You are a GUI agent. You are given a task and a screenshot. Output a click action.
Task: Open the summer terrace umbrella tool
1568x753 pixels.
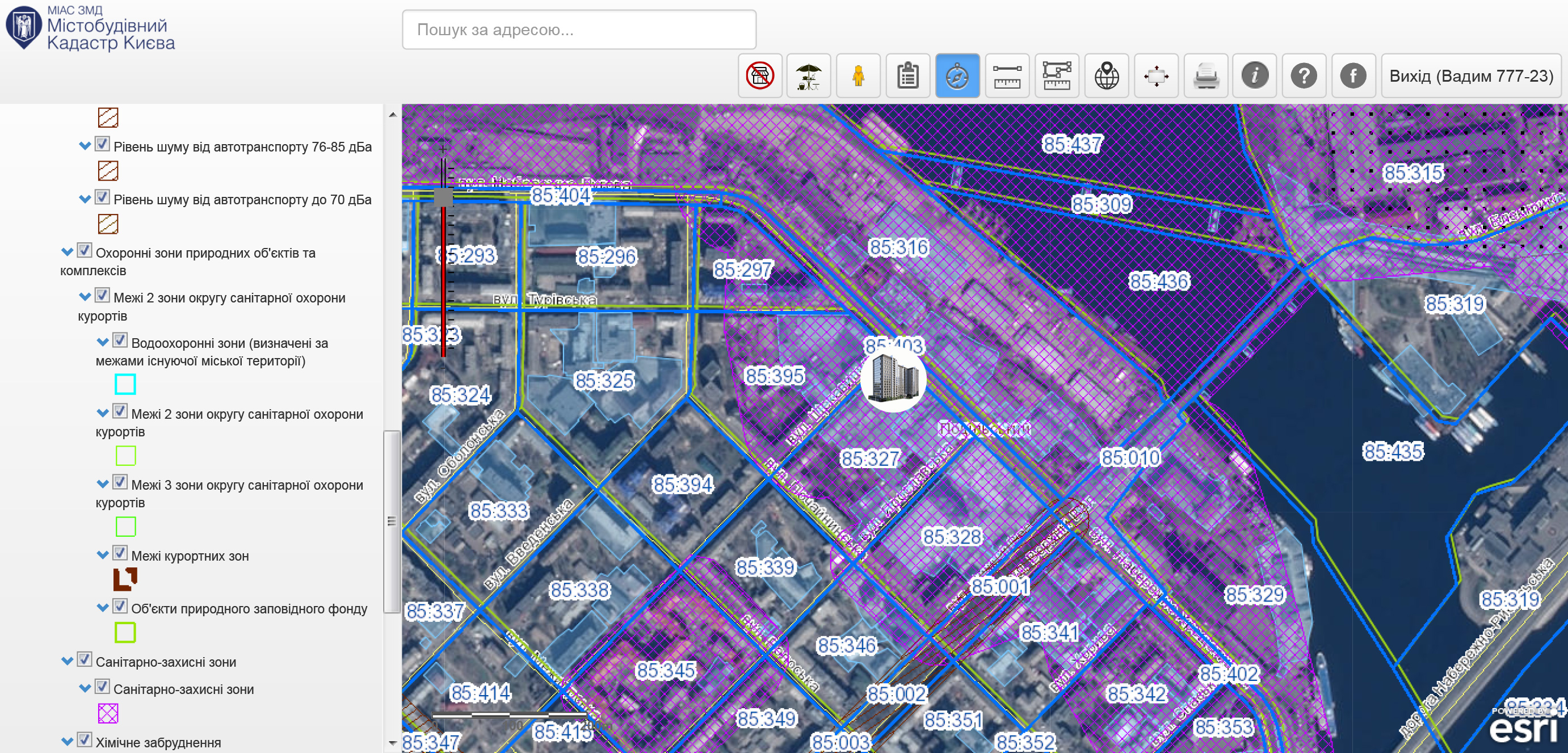coord(808,76)
